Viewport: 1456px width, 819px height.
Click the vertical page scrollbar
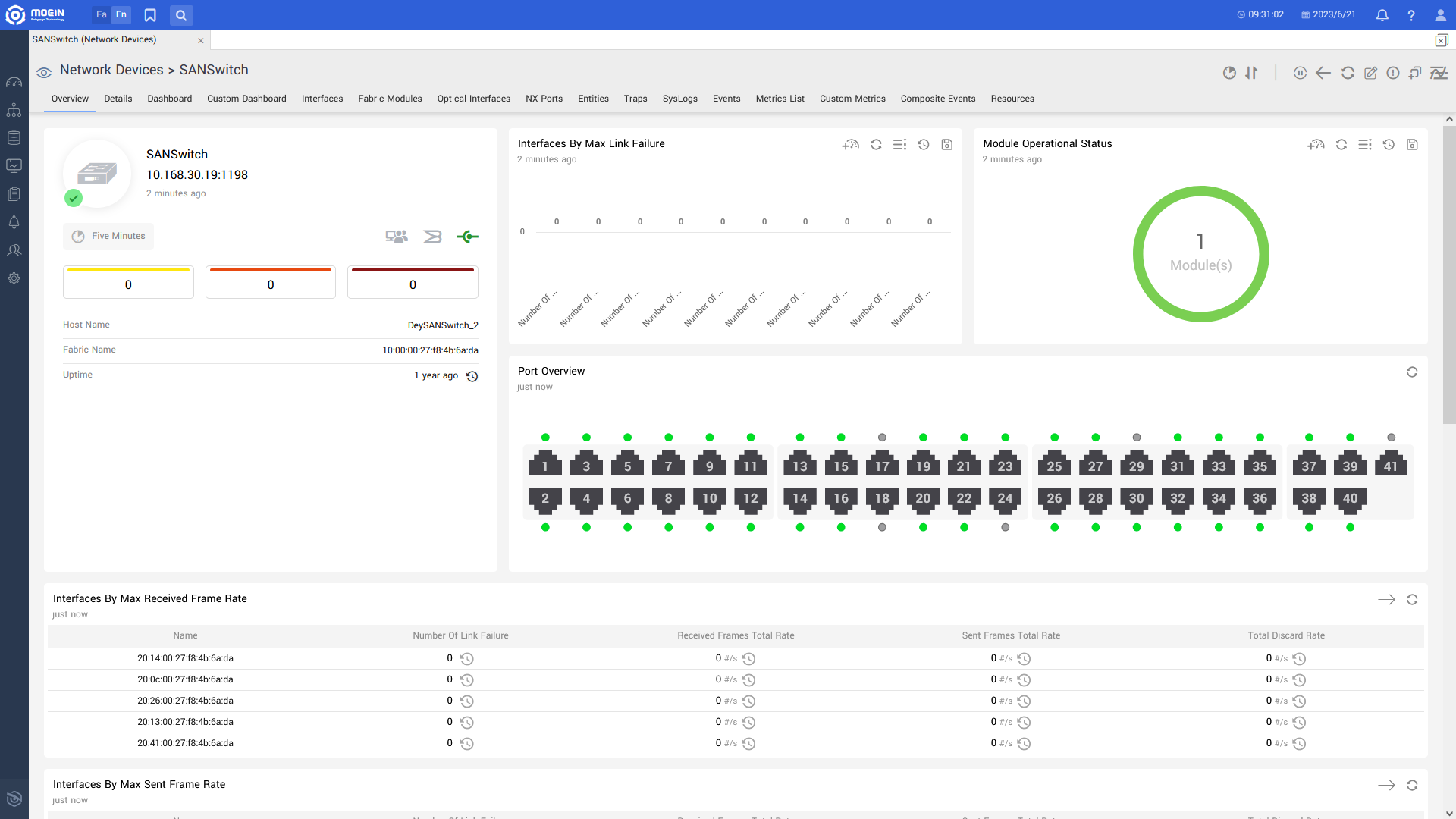tap(1449, 273)
